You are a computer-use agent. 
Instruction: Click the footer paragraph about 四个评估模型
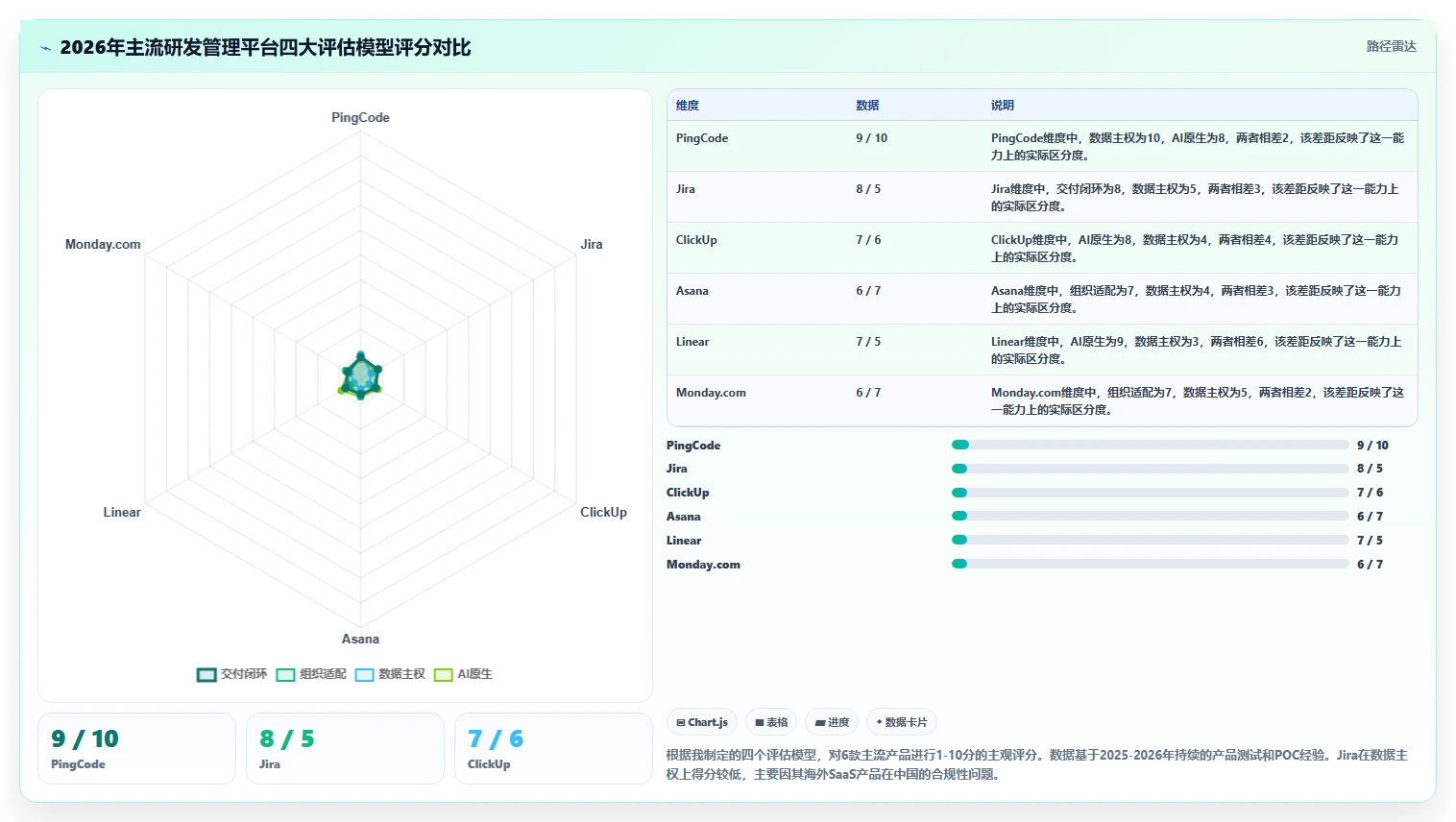(x=1037, y=764)
